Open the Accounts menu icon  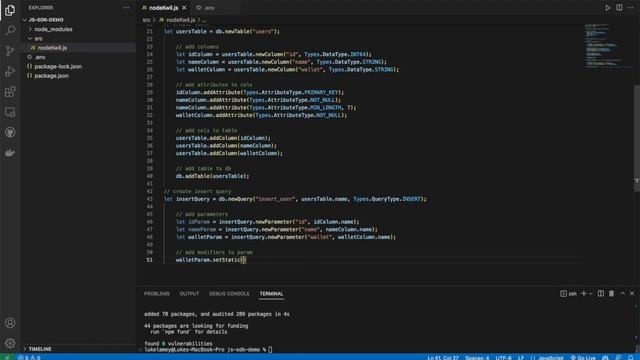[x=10, y=323]
